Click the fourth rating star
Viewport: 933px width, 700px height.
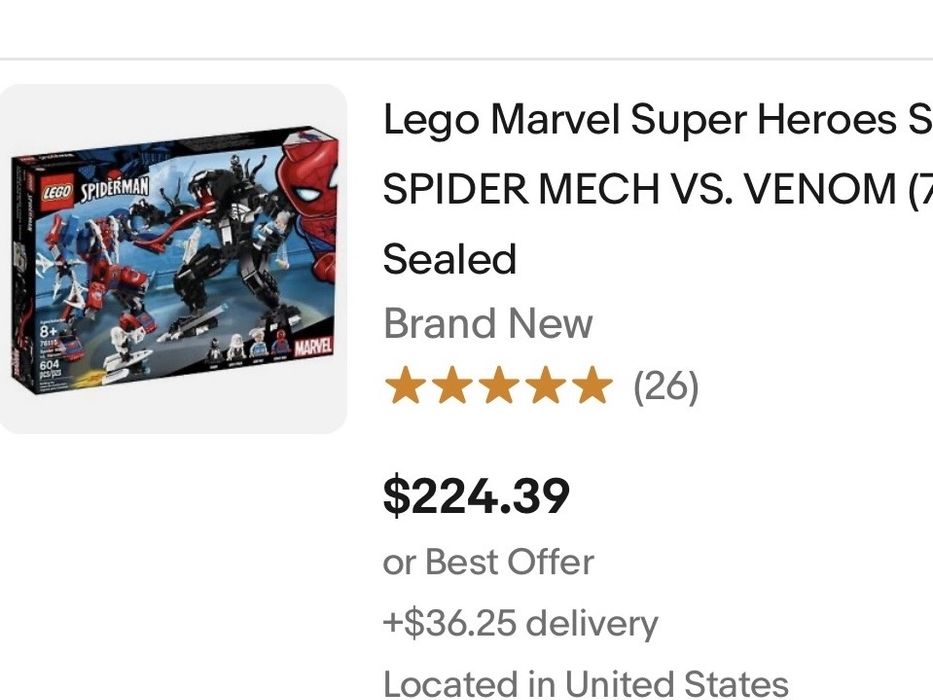tap(544, 385)
